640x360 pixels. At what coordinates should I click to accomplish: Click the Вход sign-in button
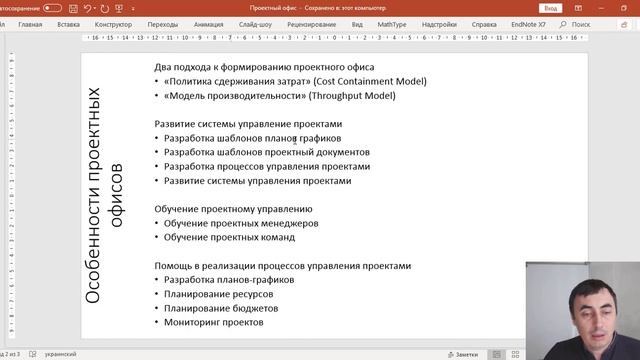551,8
